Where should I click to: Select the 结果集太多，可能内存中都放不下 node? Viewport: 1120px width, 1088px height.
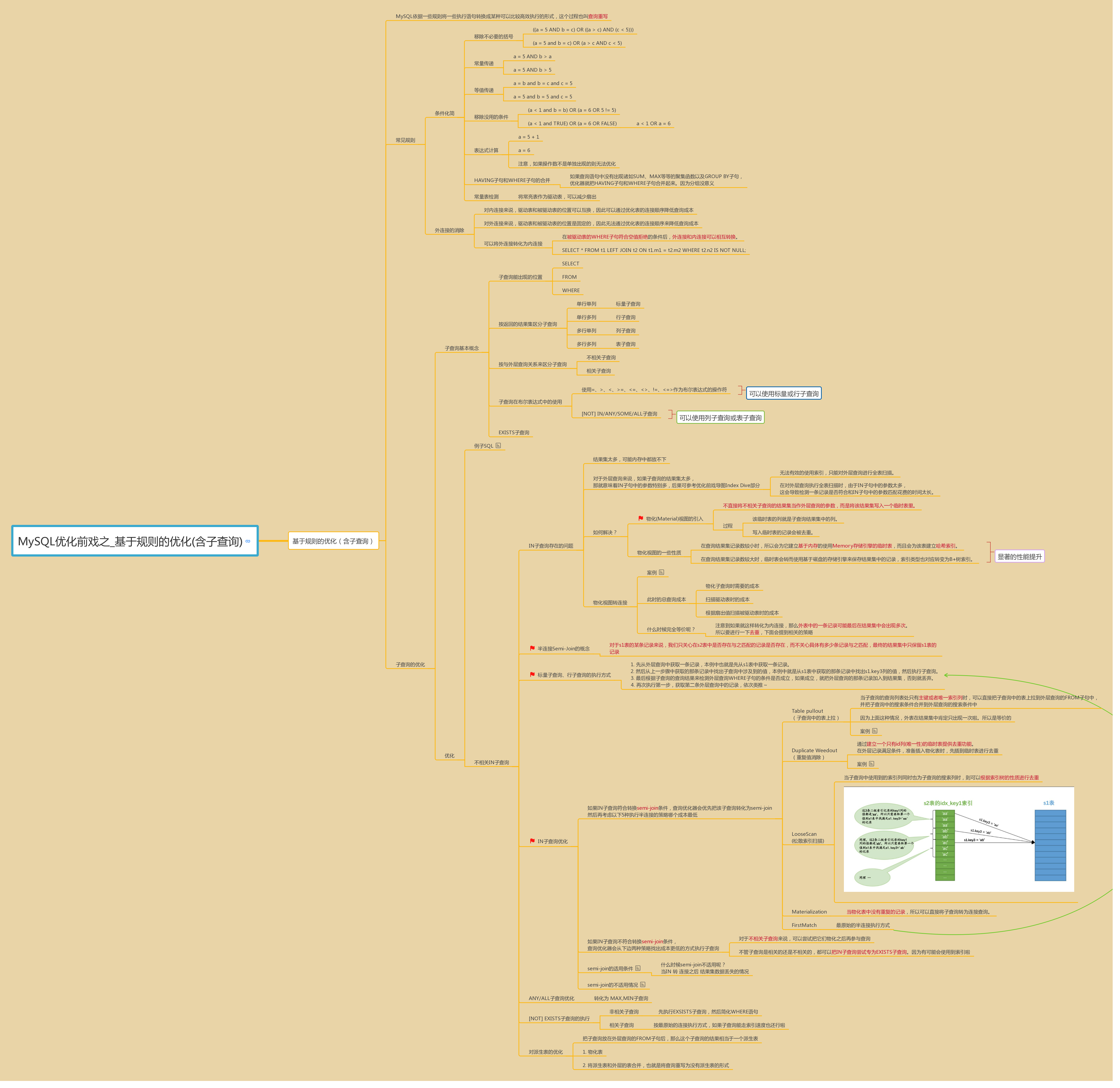point(634,462)
